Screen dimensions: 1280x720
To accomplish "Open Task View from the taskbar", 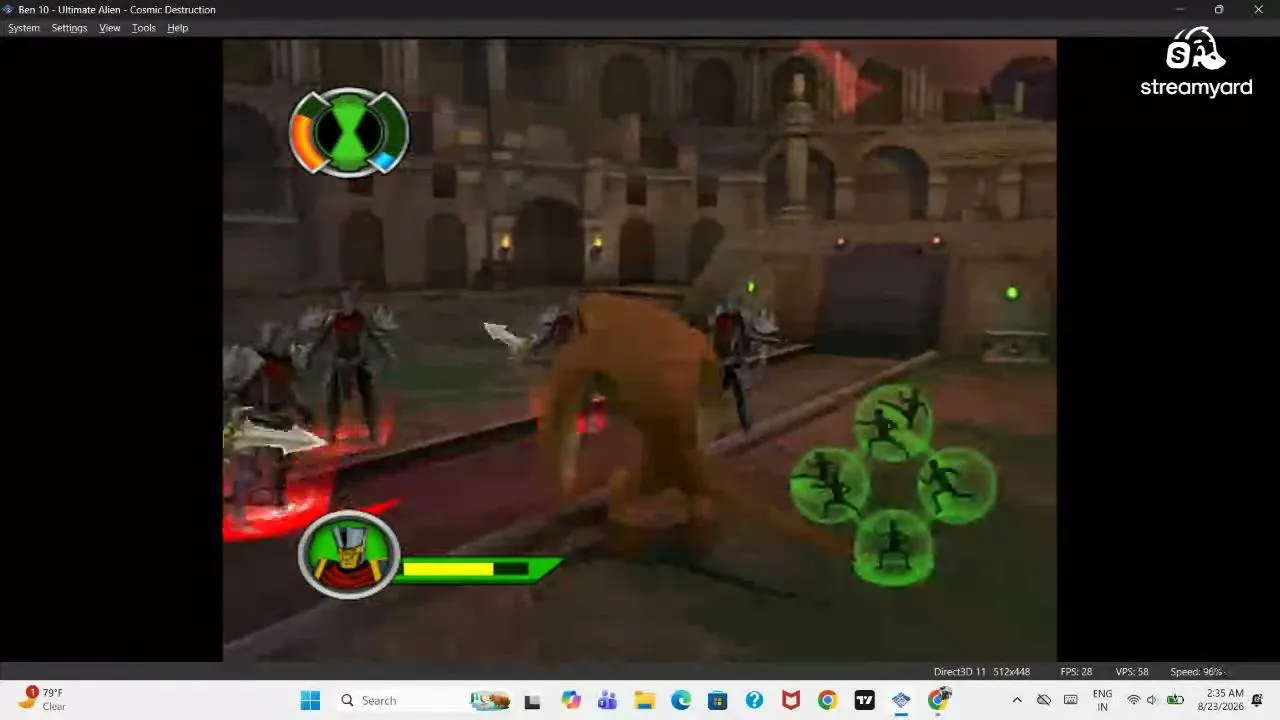I will 532,701.
